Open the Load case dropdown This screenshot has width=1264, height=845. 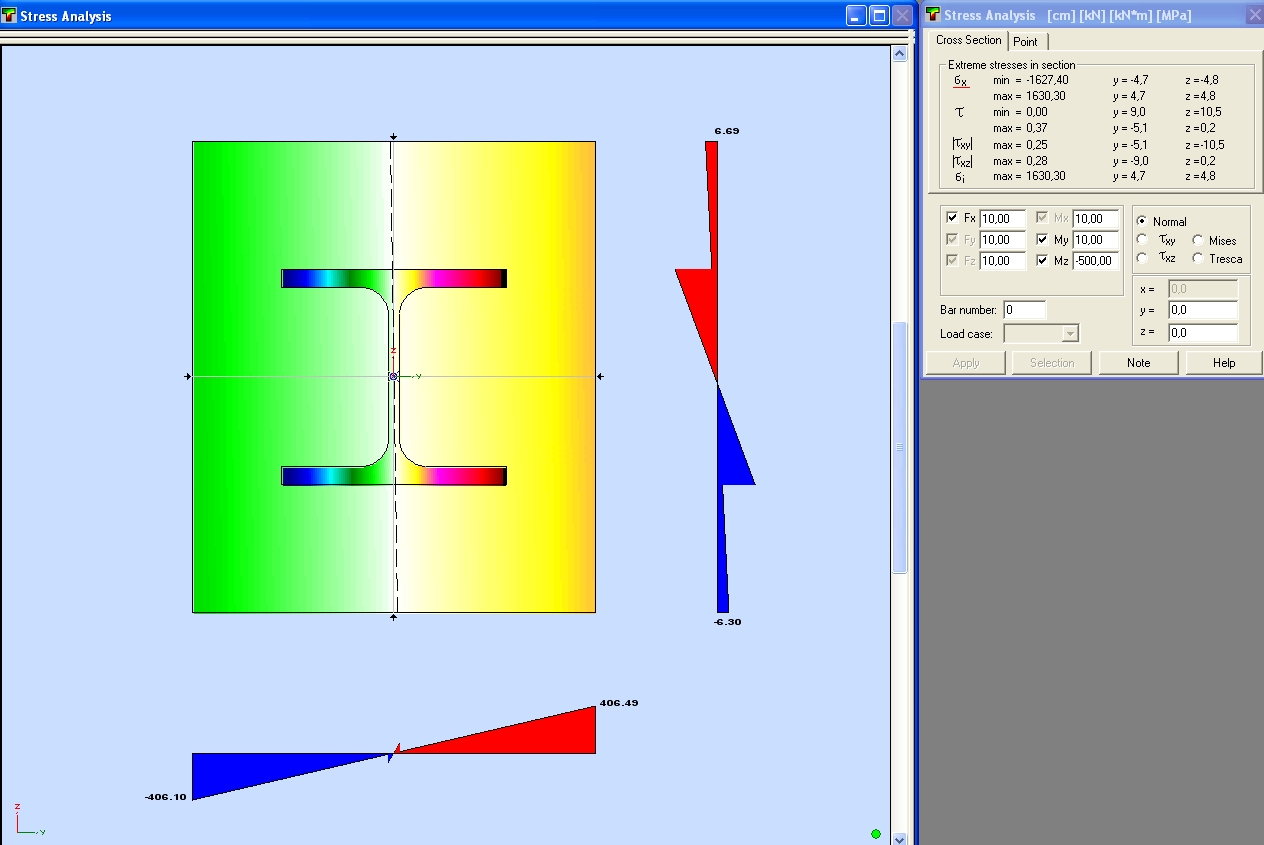tap(1070, 334)
